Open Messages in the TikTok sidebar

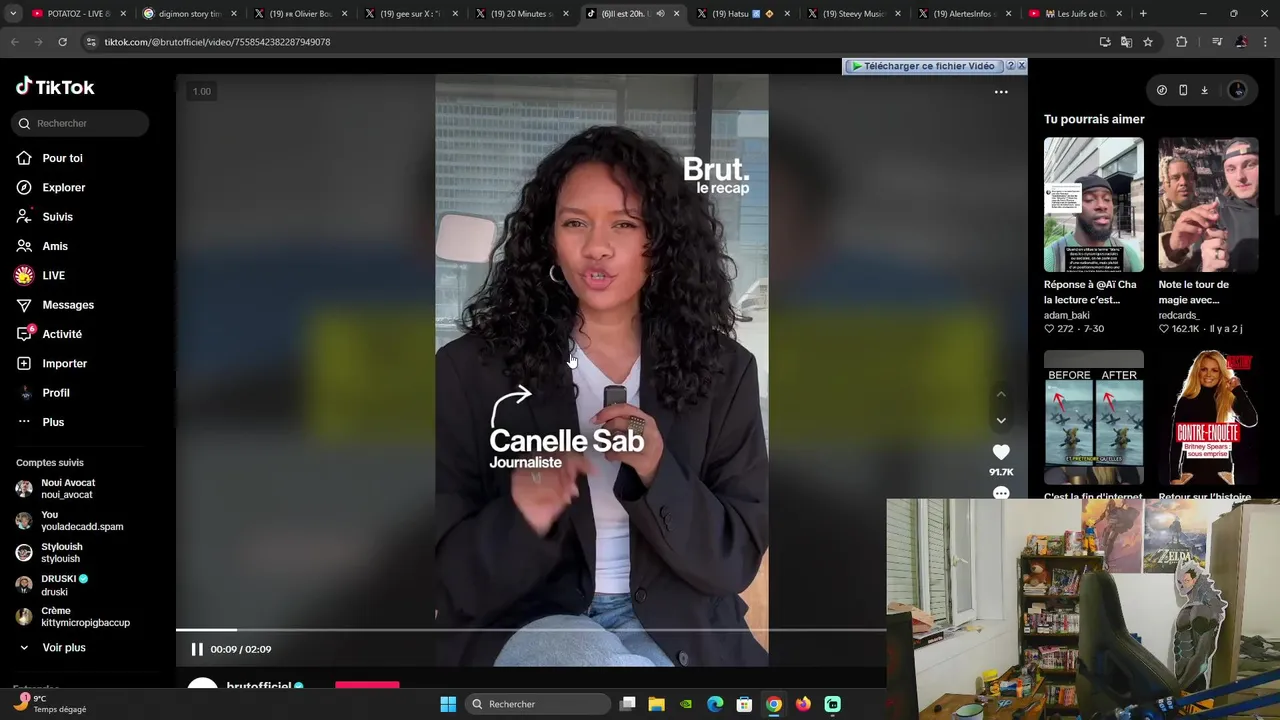tap(68, 305)
